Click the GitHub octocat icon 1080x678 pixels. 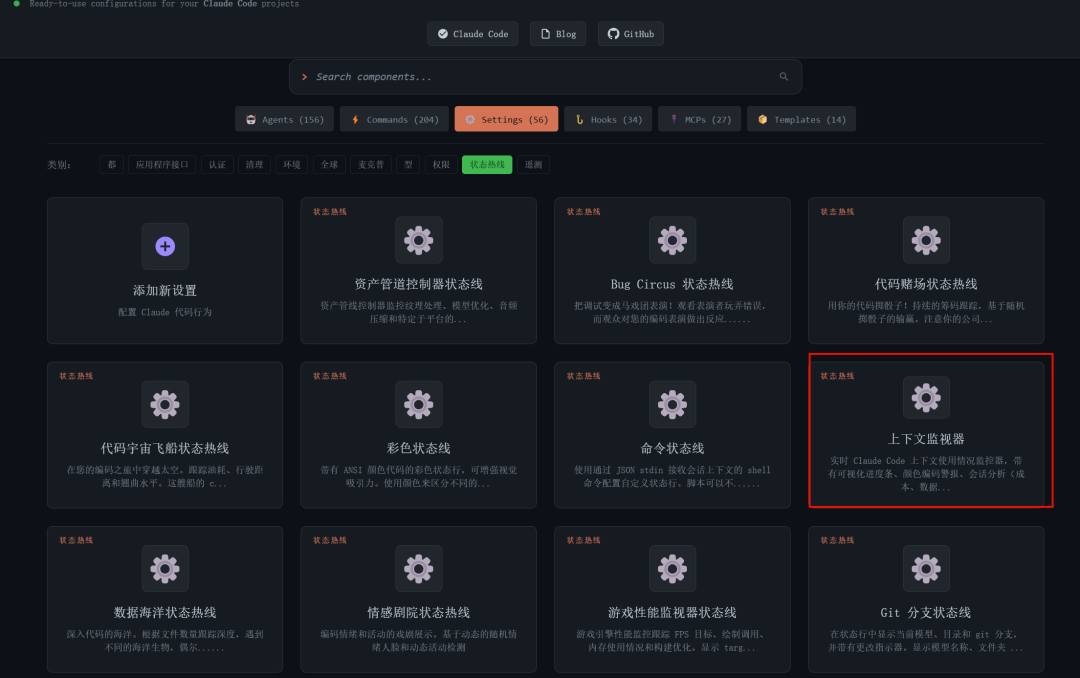[x=613, y=34]
